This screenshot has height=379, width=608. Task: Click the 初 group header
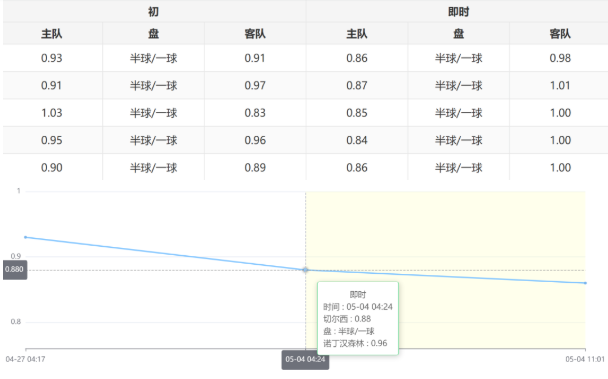click(154, 12)
